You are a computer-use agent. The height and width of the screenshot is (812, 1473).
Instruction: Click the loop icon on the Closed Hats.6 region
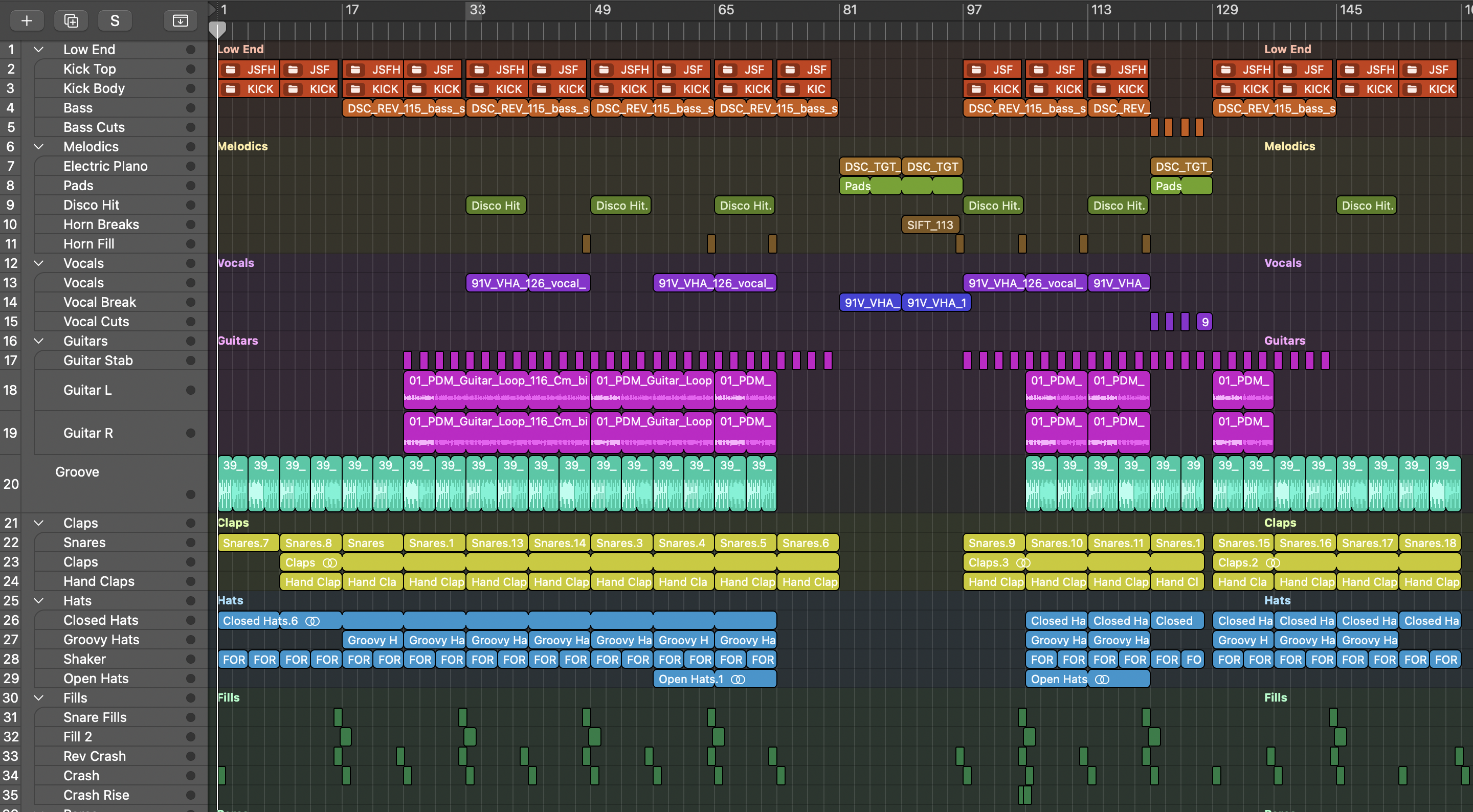[312, 621]
